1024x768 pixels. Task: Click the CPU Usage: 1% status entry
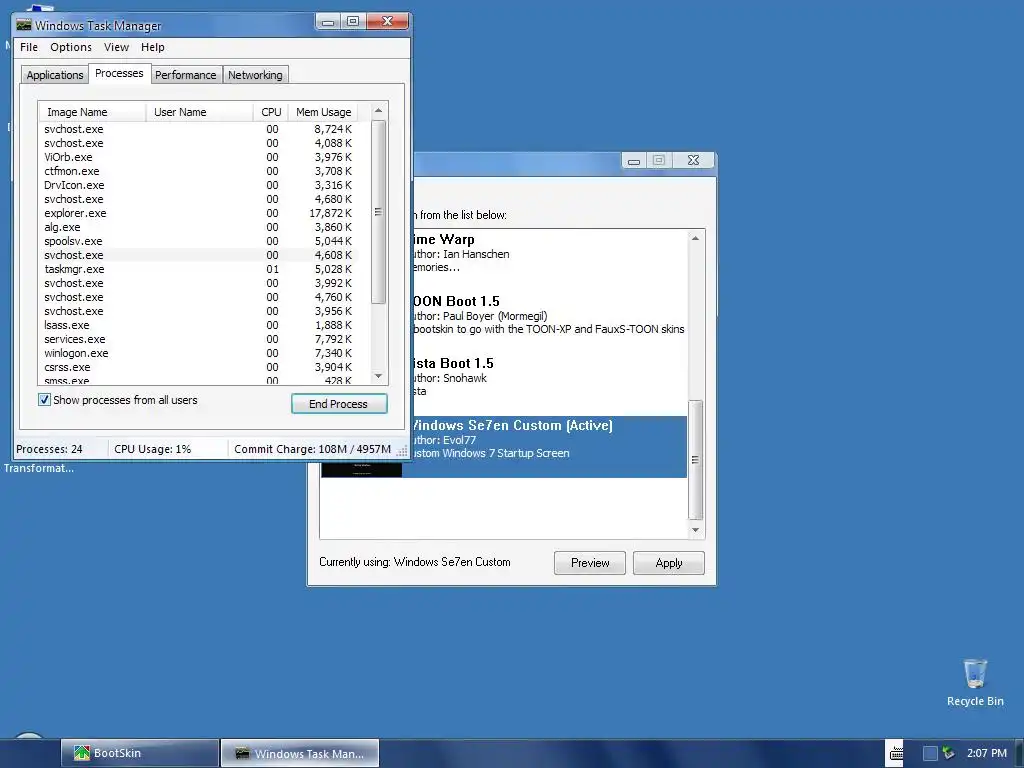pos(152,449)
